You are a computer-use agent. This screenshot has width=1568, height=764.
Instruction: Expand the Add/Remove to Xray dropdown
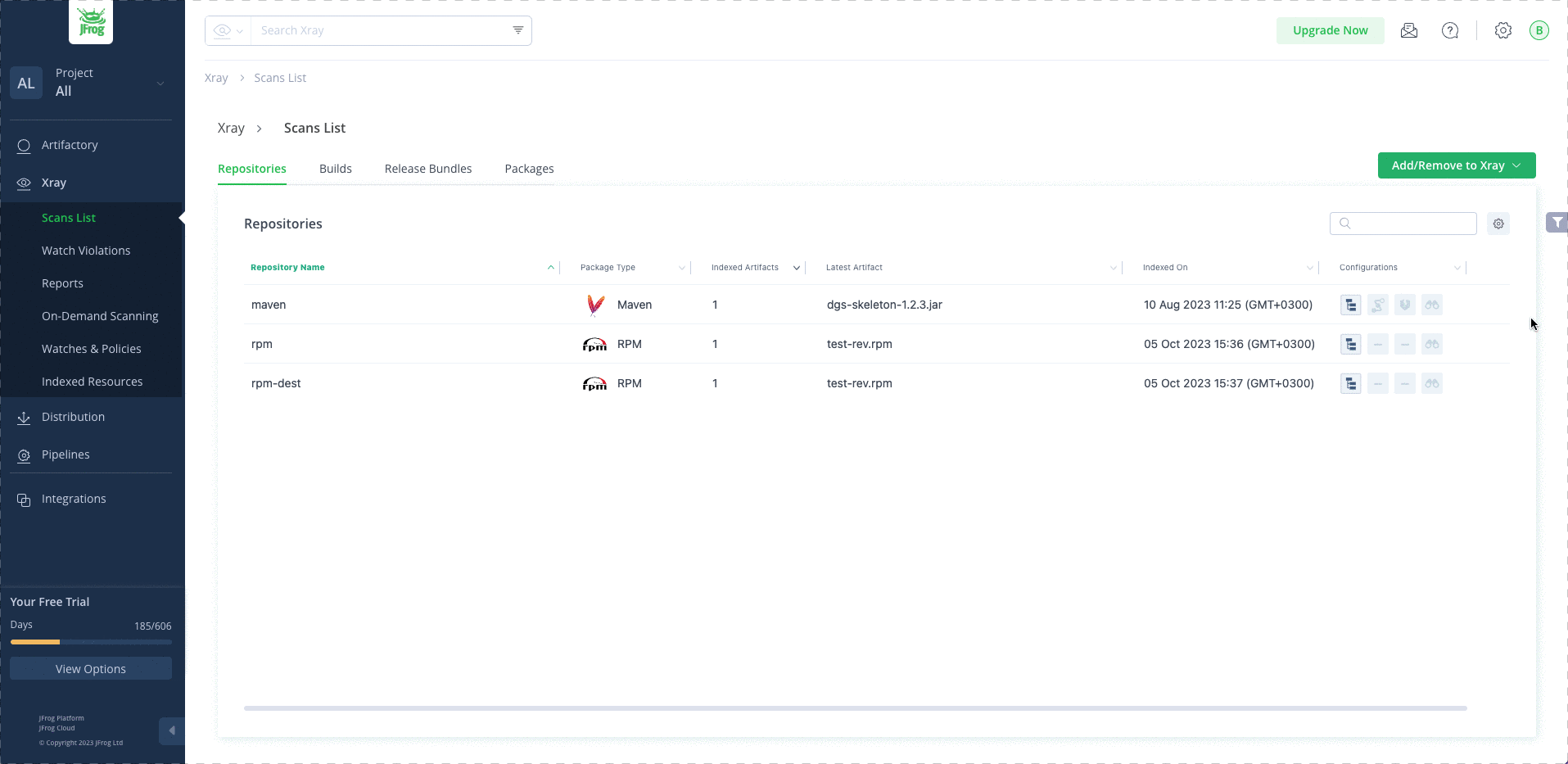click(1456, 165)
